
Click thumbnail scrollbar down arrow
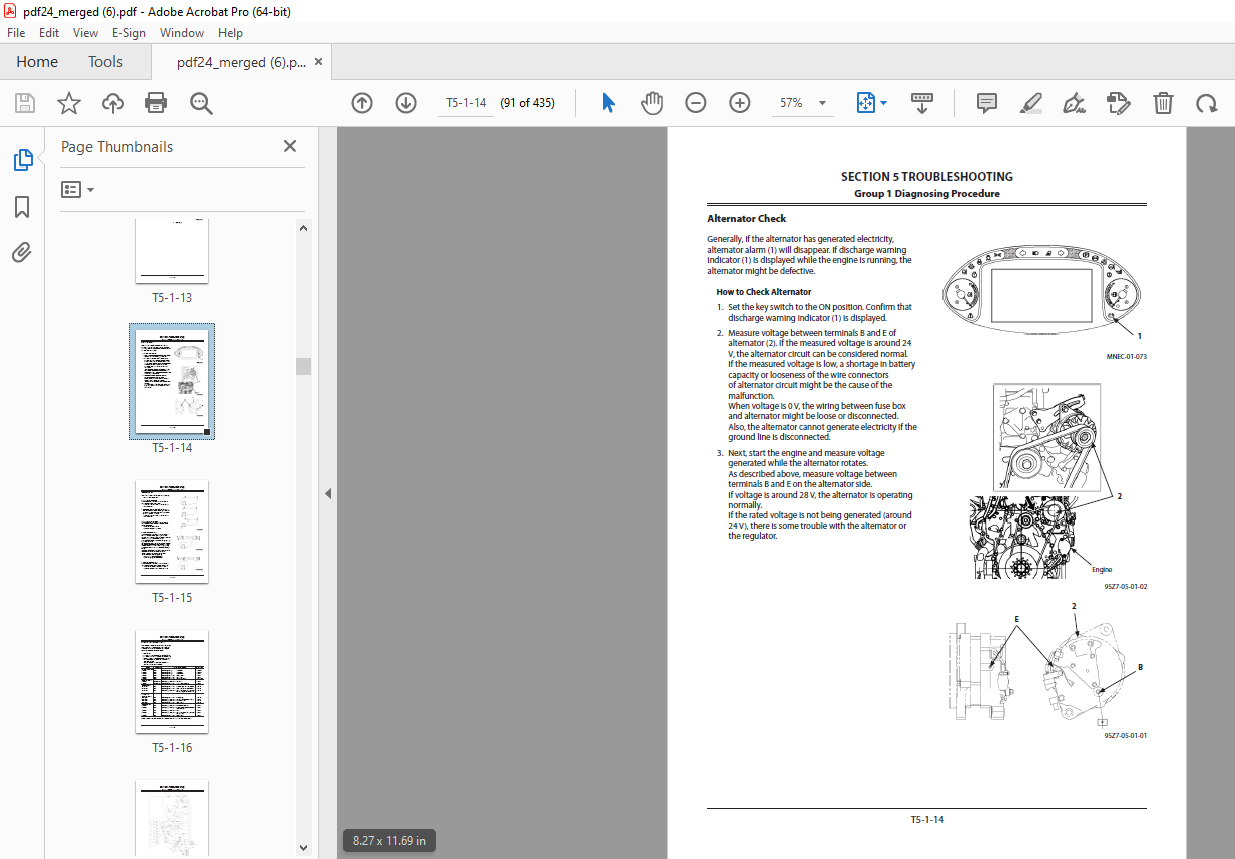[x=304, y=847]
